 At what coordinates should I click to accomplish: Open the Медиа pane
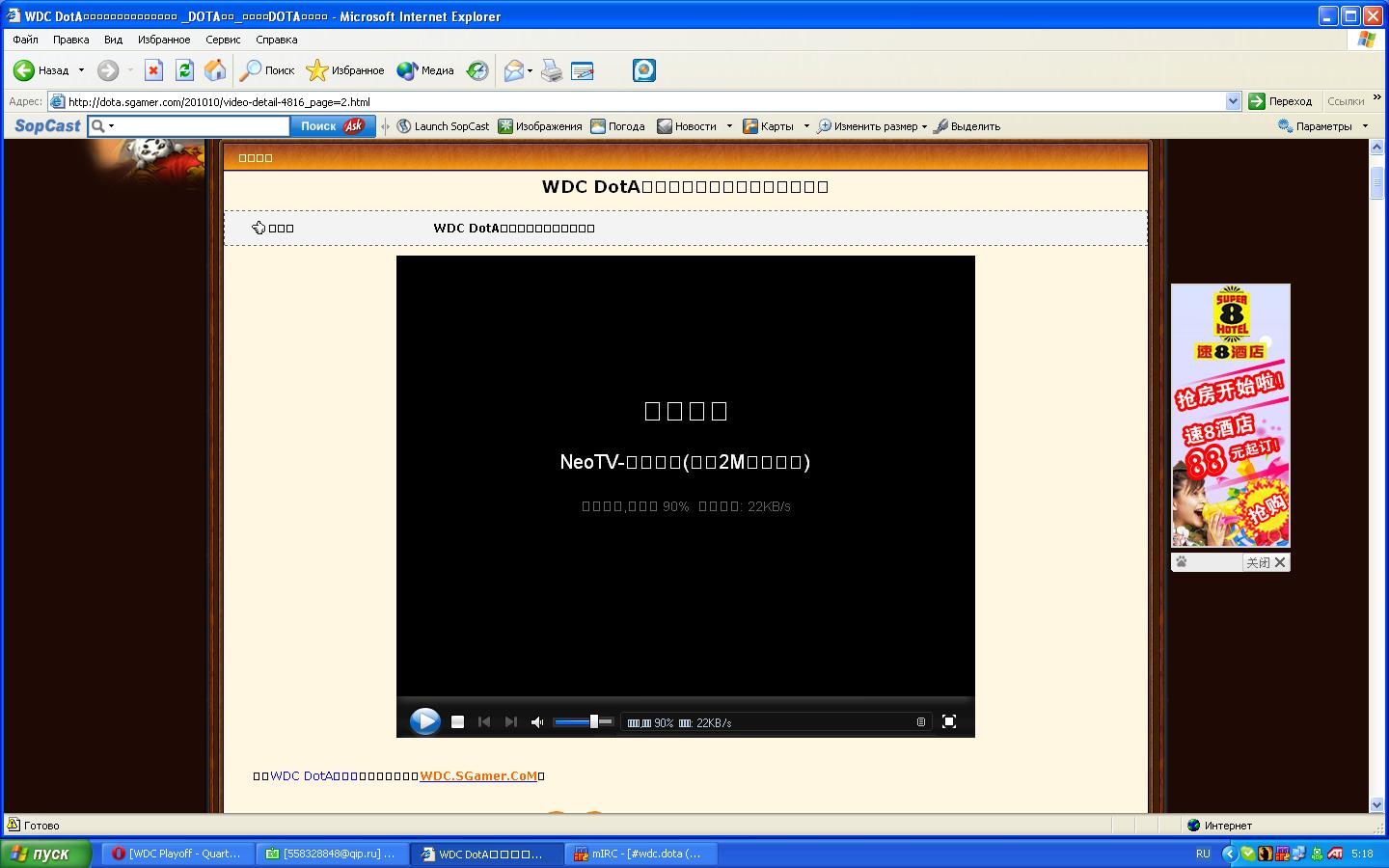[425, 70]
